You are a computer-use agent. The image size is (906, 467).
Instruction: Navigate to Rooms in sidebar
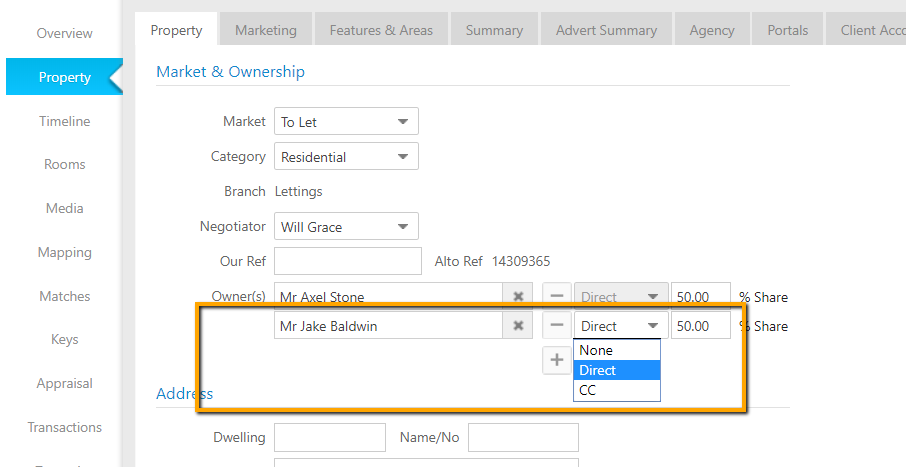coord(64,164)
